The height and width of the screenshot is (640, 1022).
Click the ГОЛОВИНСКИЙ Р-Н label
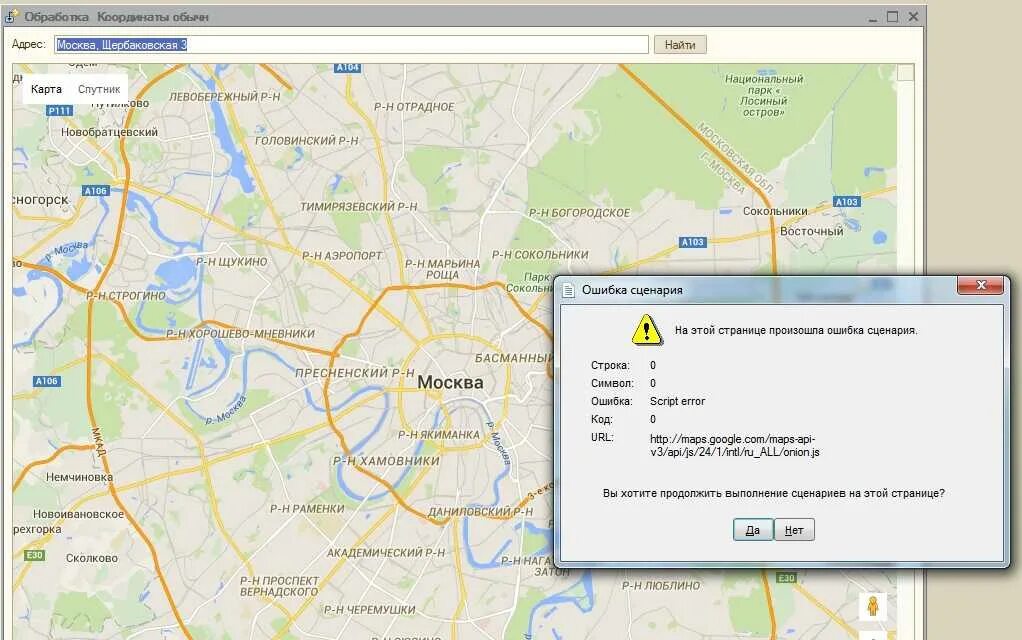pos(306,141)
